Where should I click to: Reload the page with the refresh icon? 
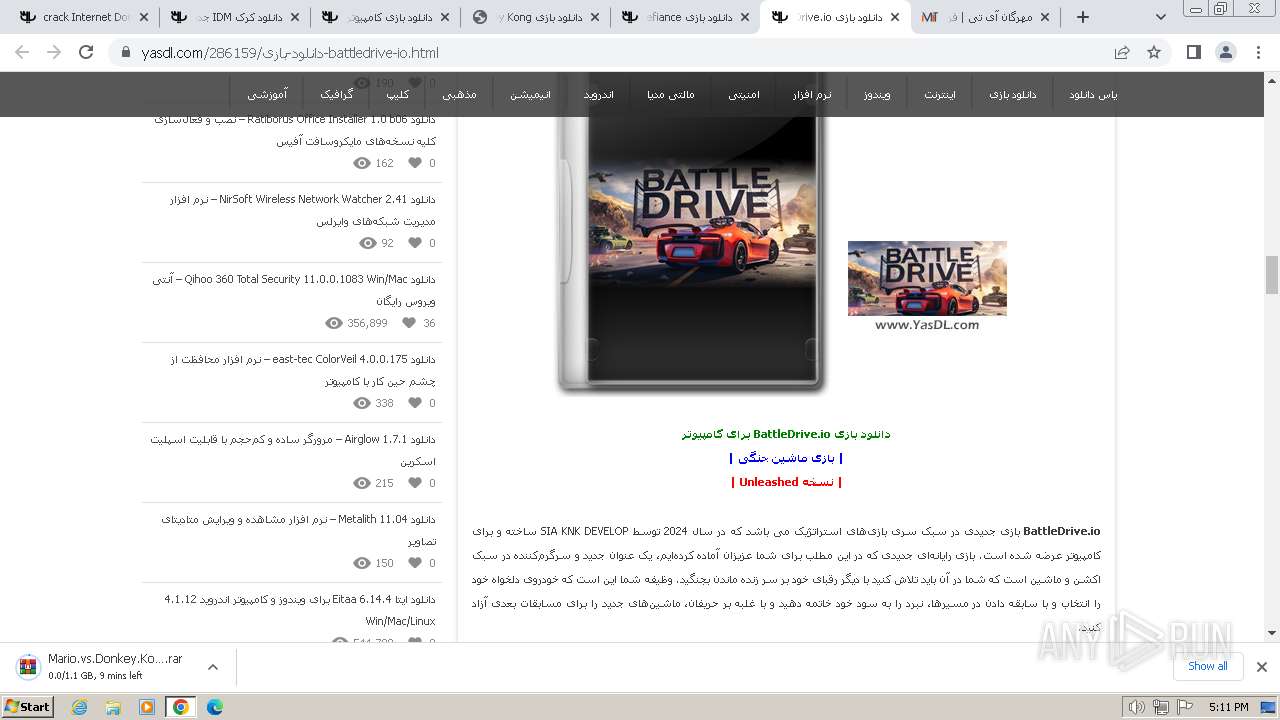(x=86, y=52)
